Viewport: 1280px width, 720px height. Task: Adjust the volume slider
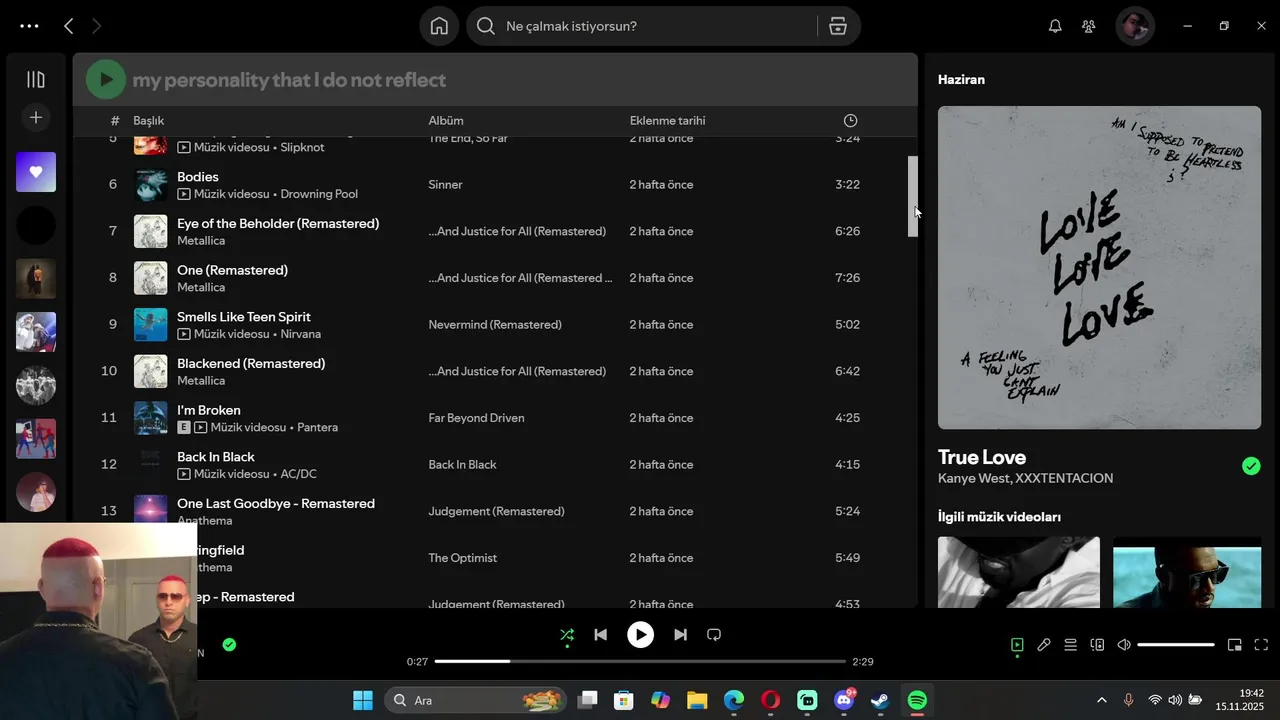click(1176, 645)
